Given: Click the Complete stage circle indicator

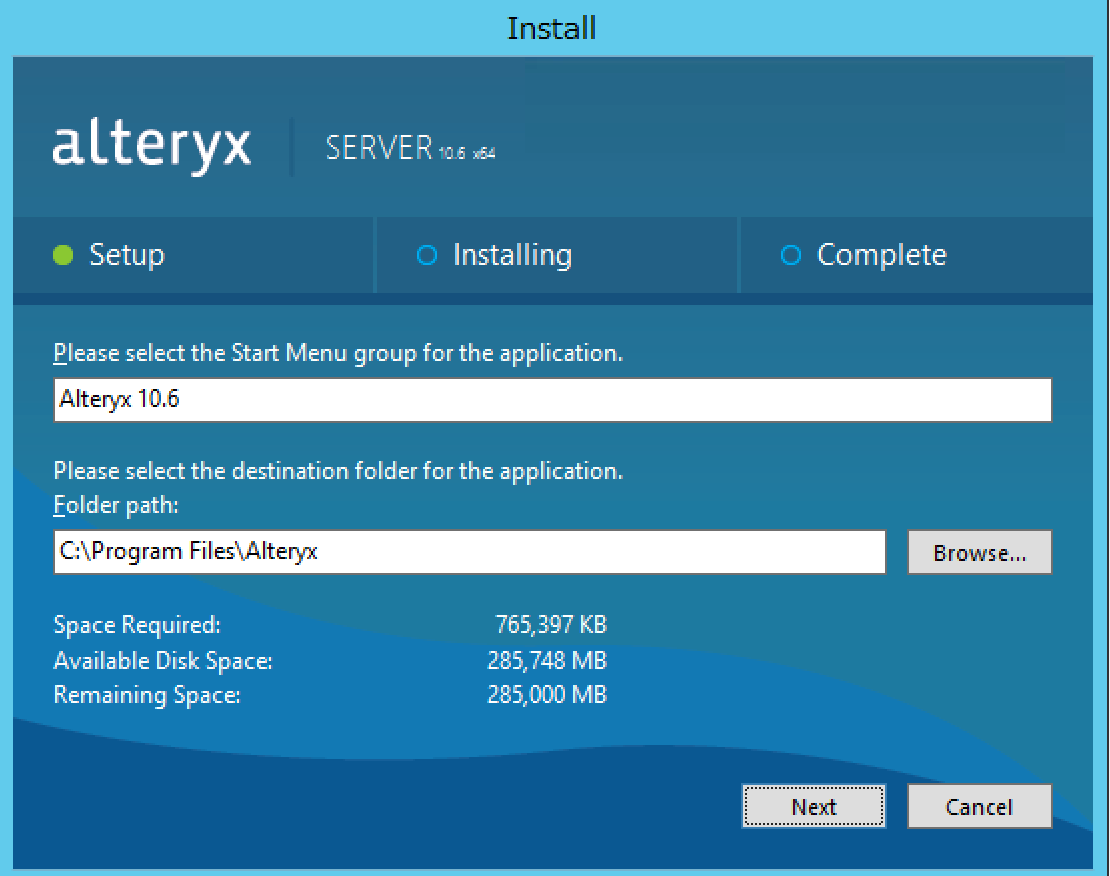Looking at the screenshot, I should [x=791, y=255].
